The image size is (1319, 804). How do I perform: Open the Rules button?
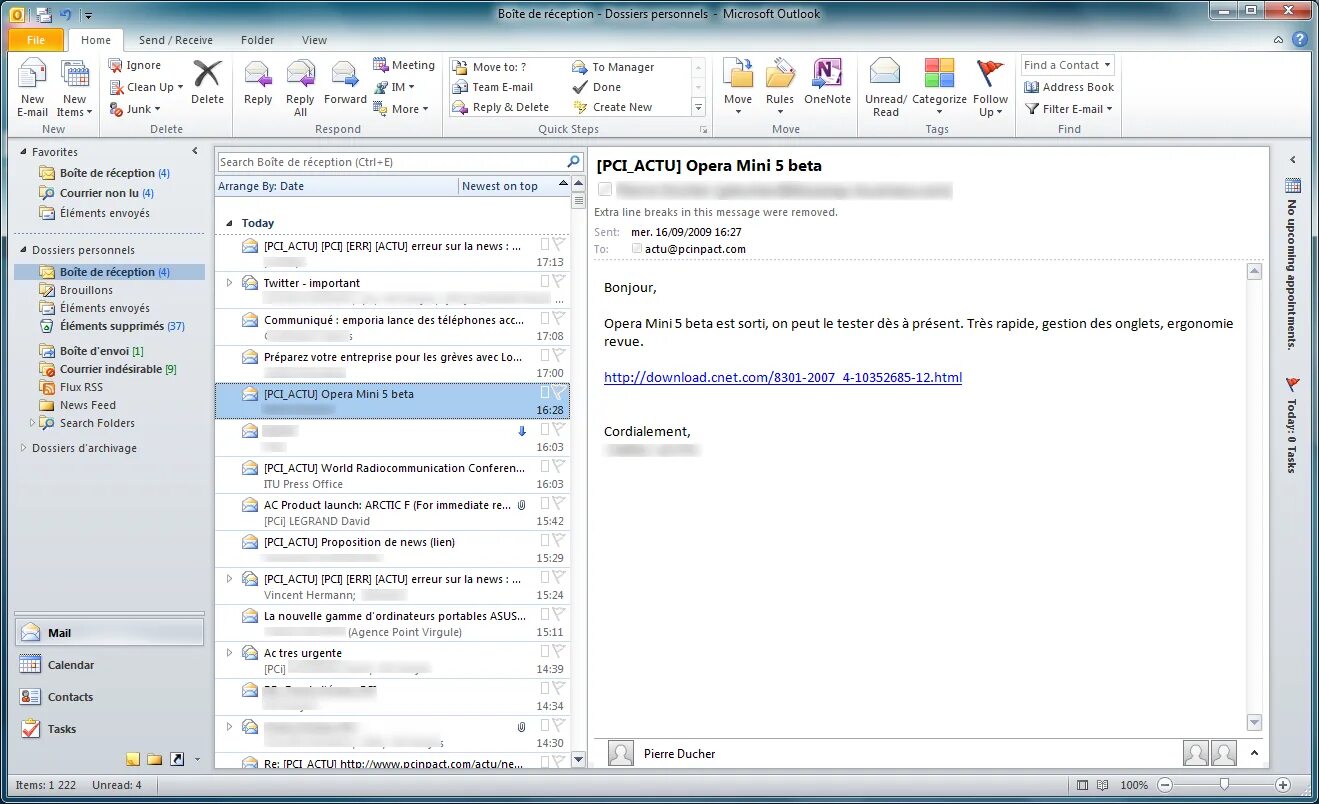[780, 88]
